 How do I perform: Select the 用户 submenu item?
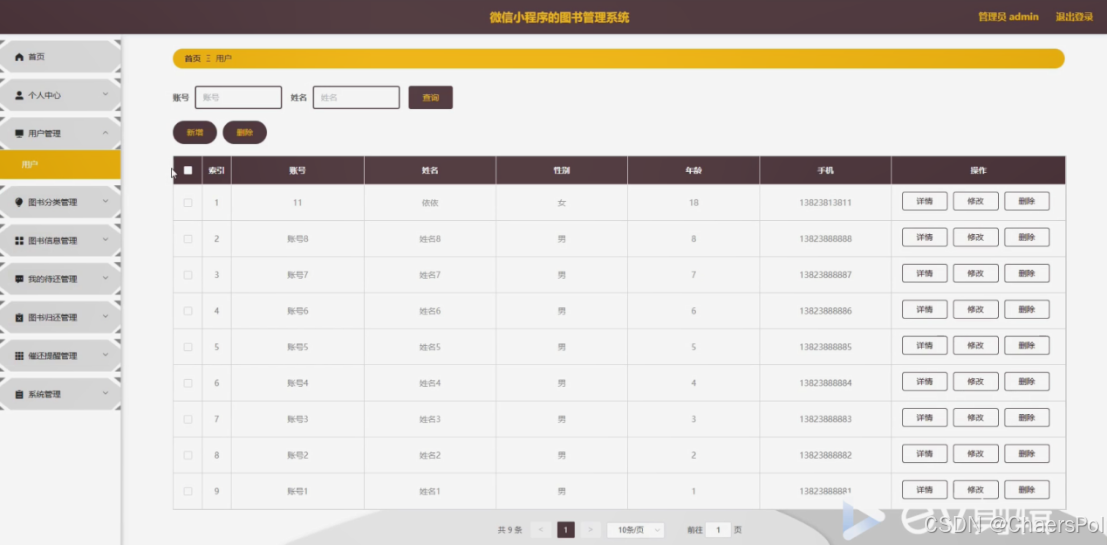(x=60, y=165)
